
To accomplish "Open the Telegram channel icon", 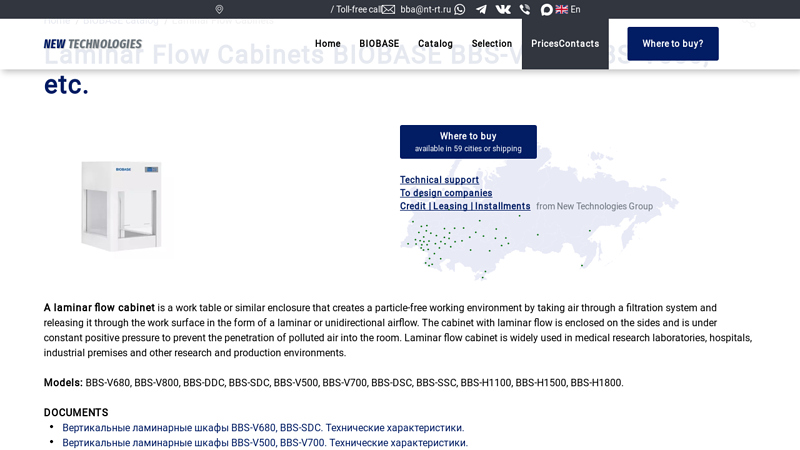I will point(481,9).
